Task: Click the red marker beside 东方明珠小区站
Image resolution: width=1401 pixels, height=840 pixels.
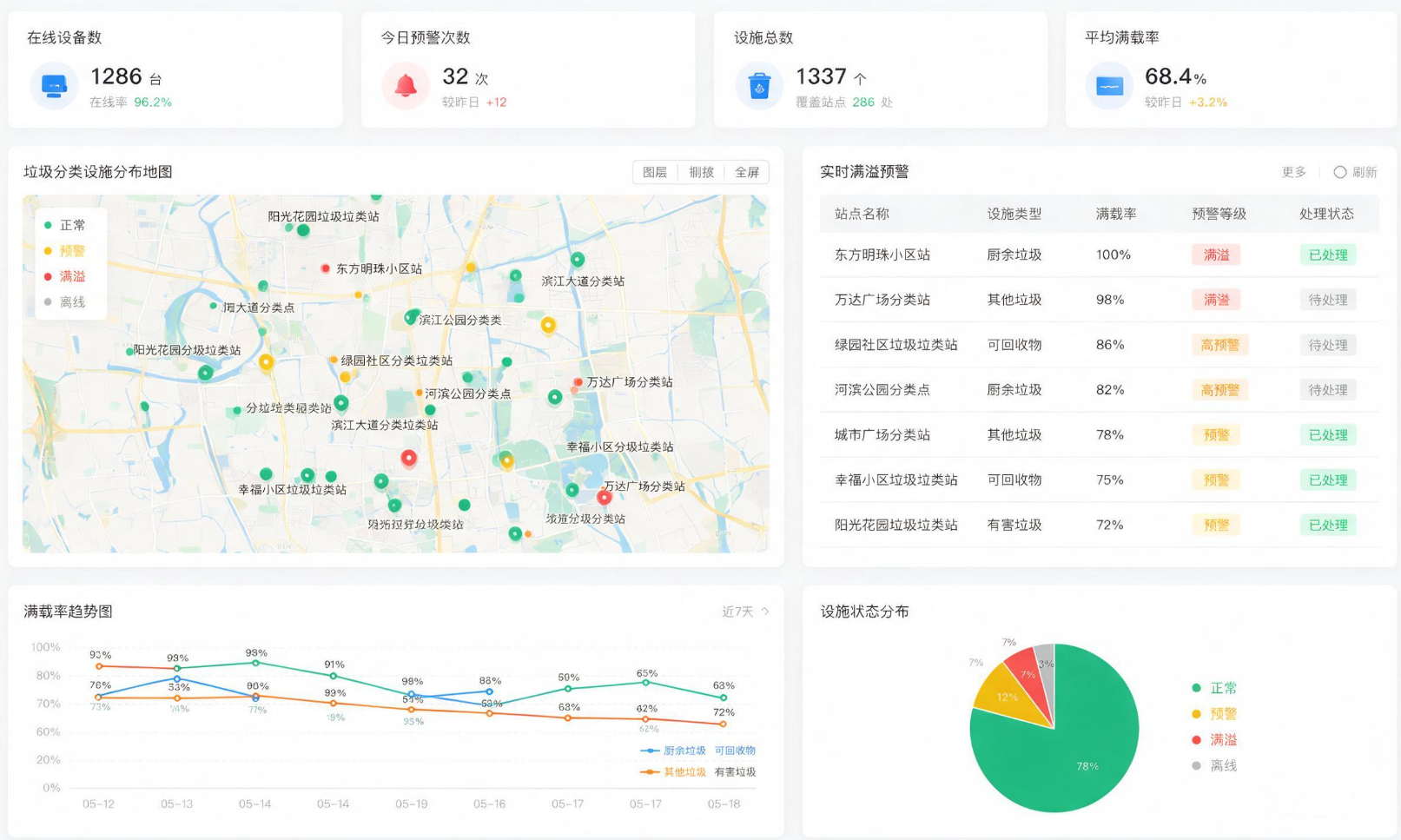Action: point(325,268)
